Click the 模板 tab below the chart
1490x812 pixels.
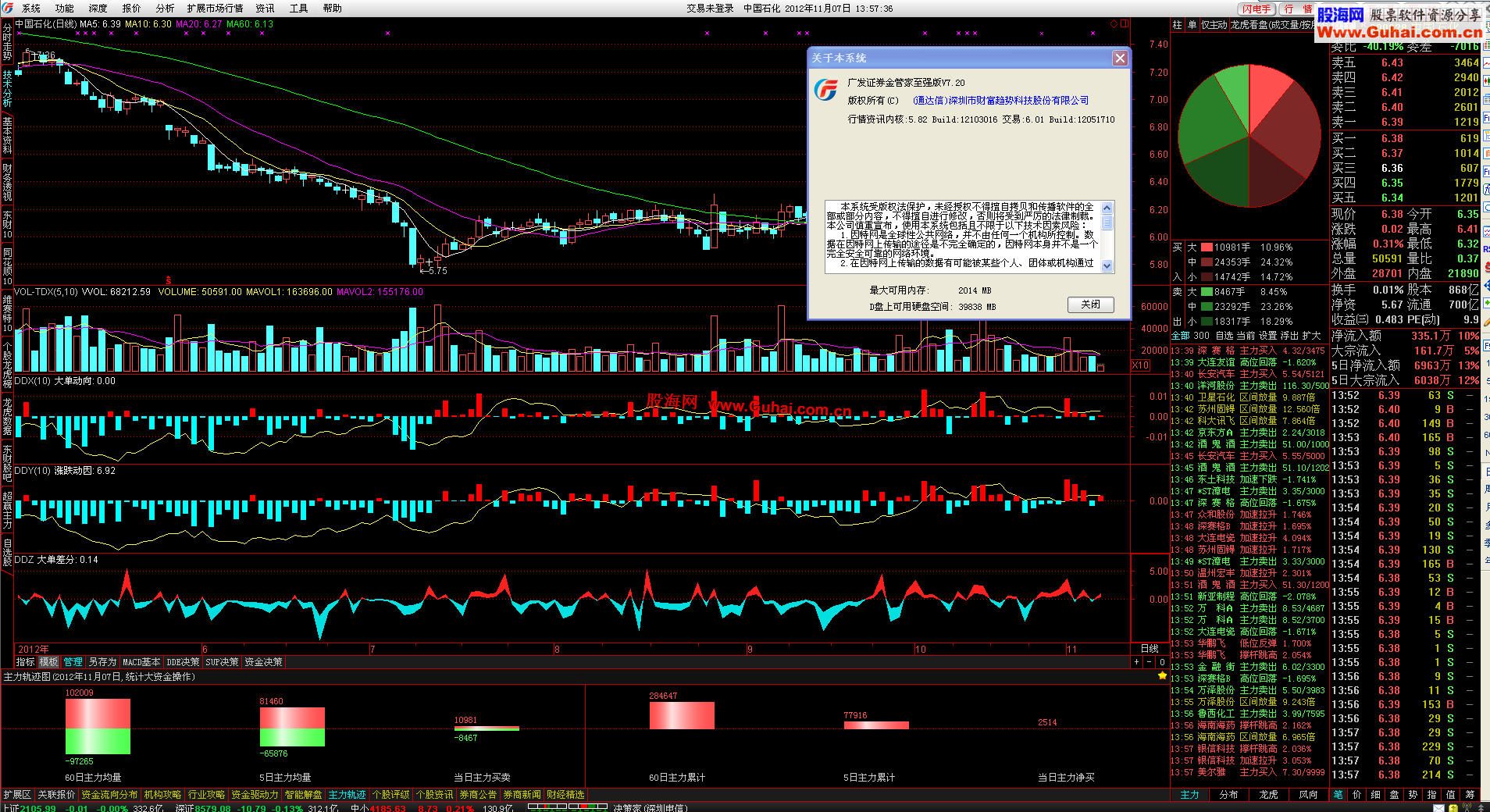[x=49, y=662]
